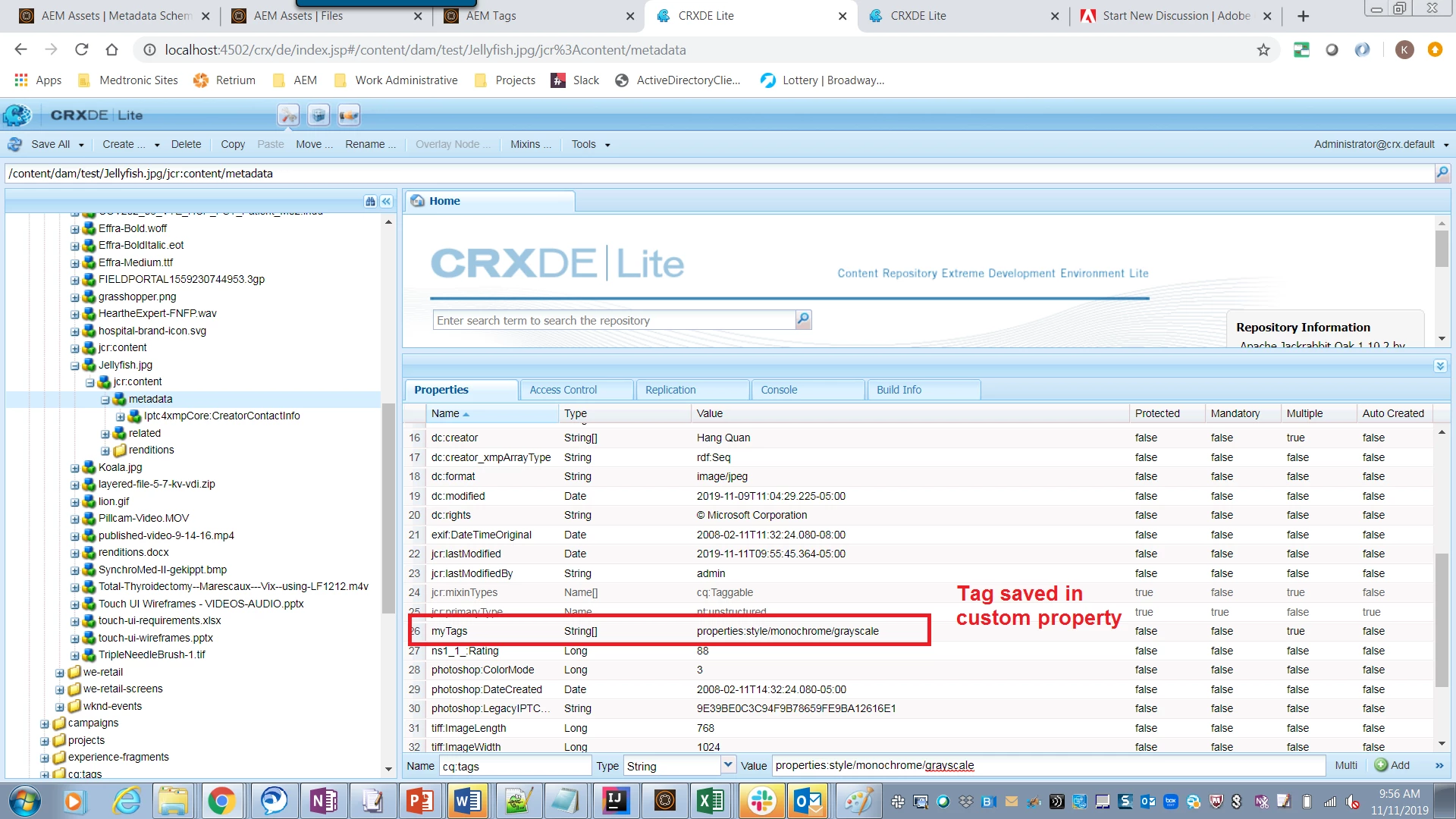1456x819 pixels.
Task: Expand the we-retail folder node
Action: (x=60, y=673)
